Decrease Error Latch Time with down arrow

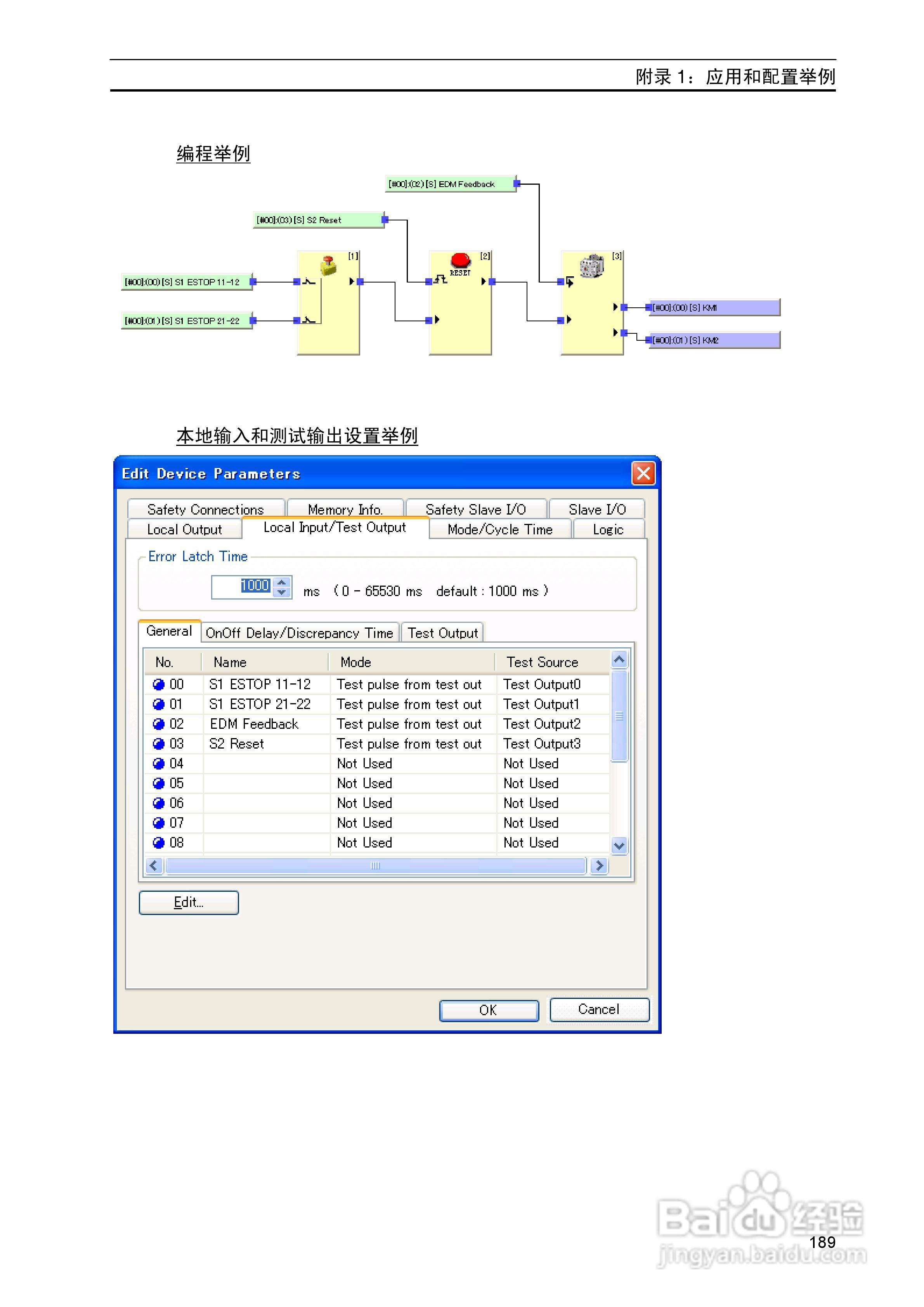[282, 592]
